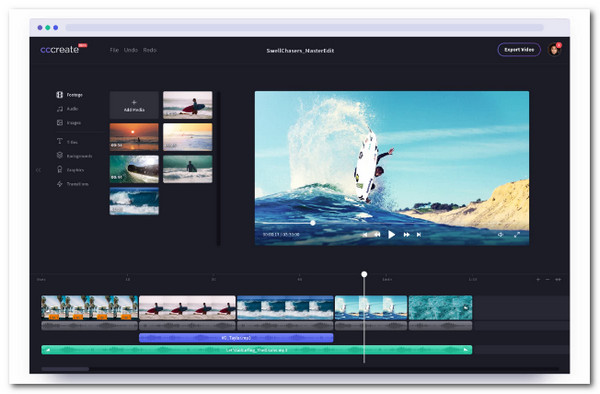
Task: Fast forward the preview video
Action: [x=406, y=234]
